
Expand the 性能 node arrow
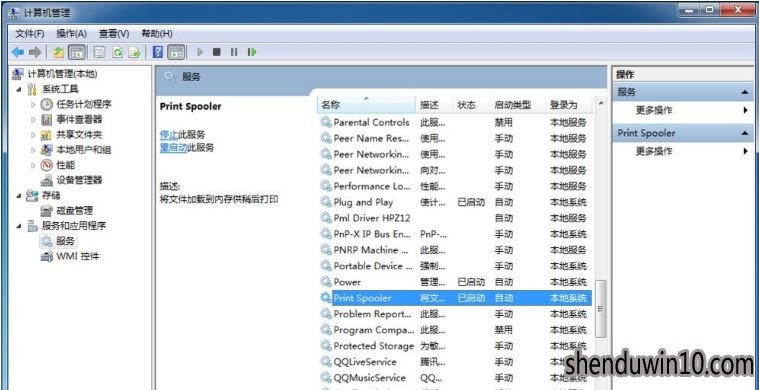click(33, 165)
